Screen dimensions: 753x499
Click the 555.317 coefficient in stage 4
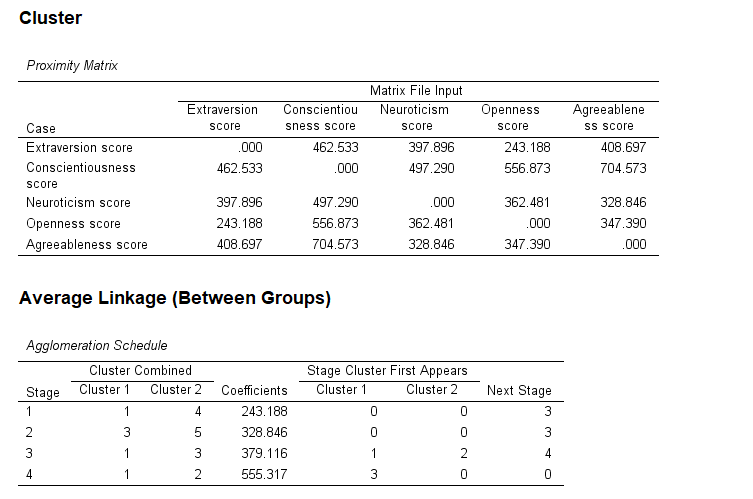(x=264, y=476)
